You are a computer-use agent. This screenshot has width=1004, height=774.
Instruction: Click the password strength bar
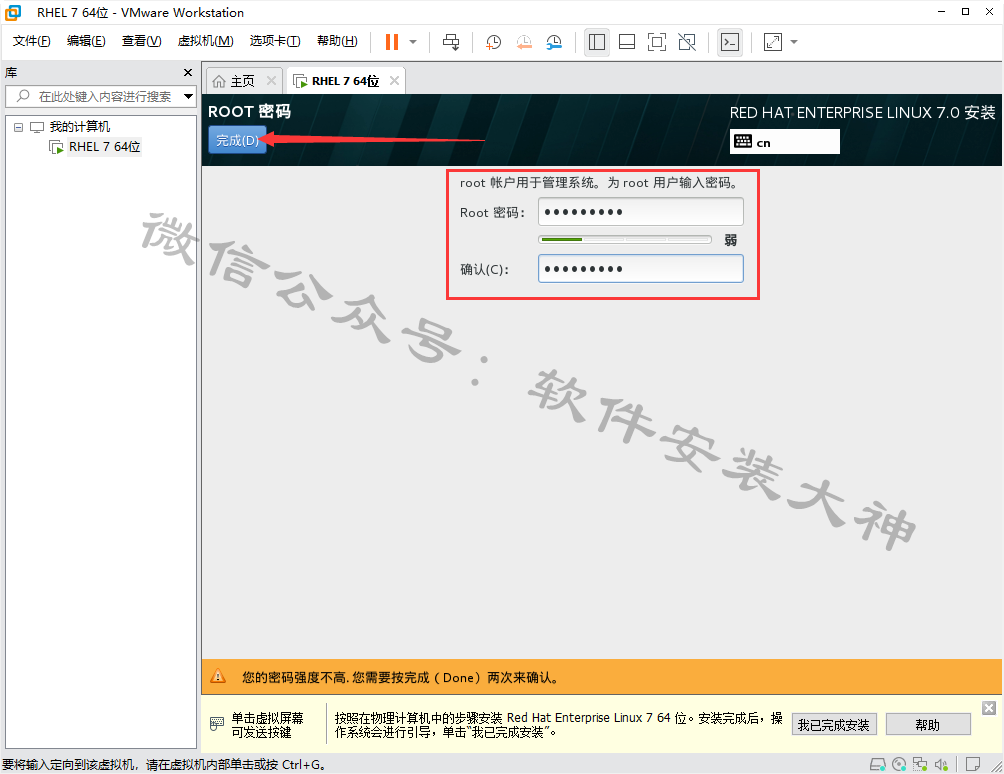(625, 239)
